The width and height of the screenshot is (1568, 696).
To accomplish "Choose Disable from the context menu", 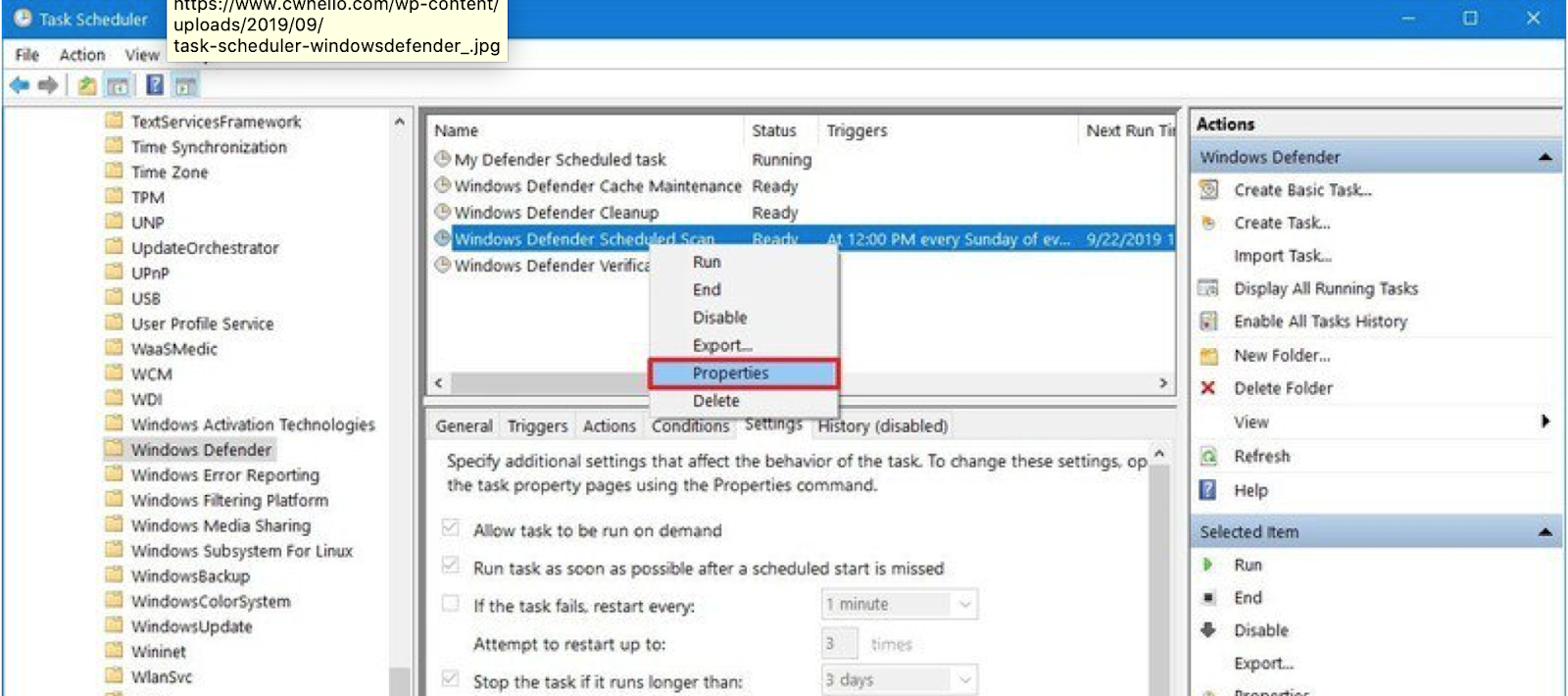I will (743, 318).
